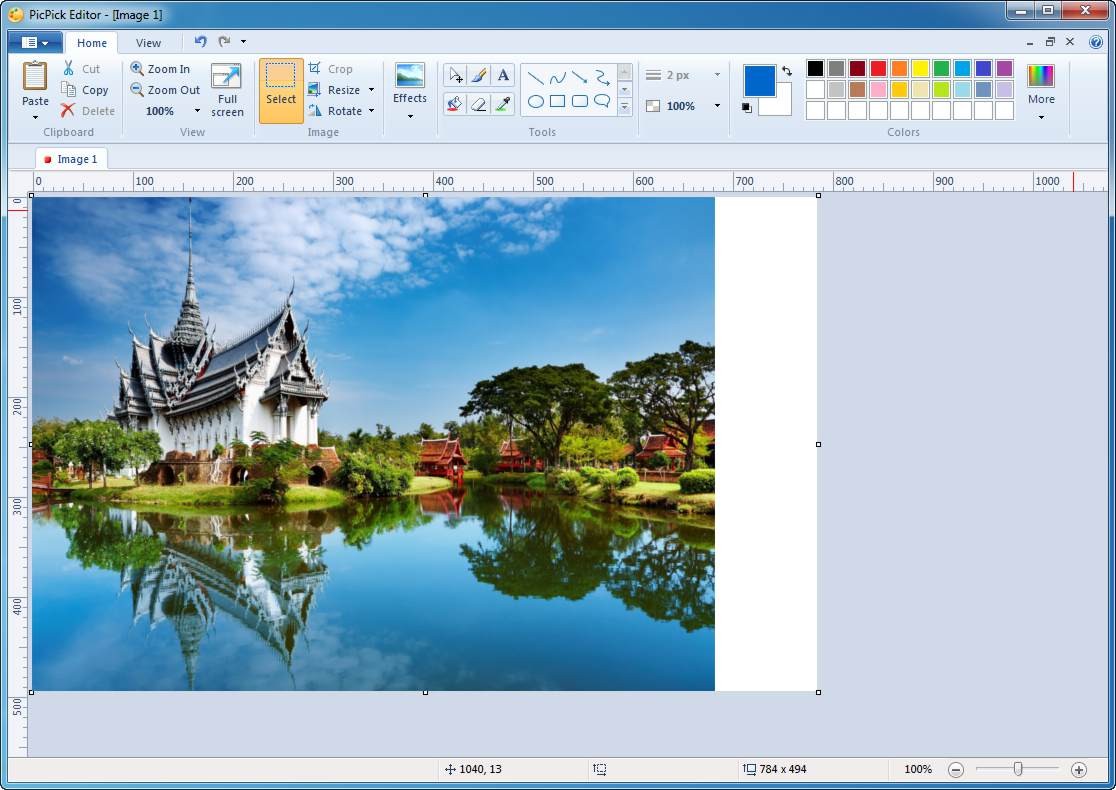Increase zoom with the plus control
Image resolution: width=1116 pixels, height=790 pixels.
[1080, 770]
